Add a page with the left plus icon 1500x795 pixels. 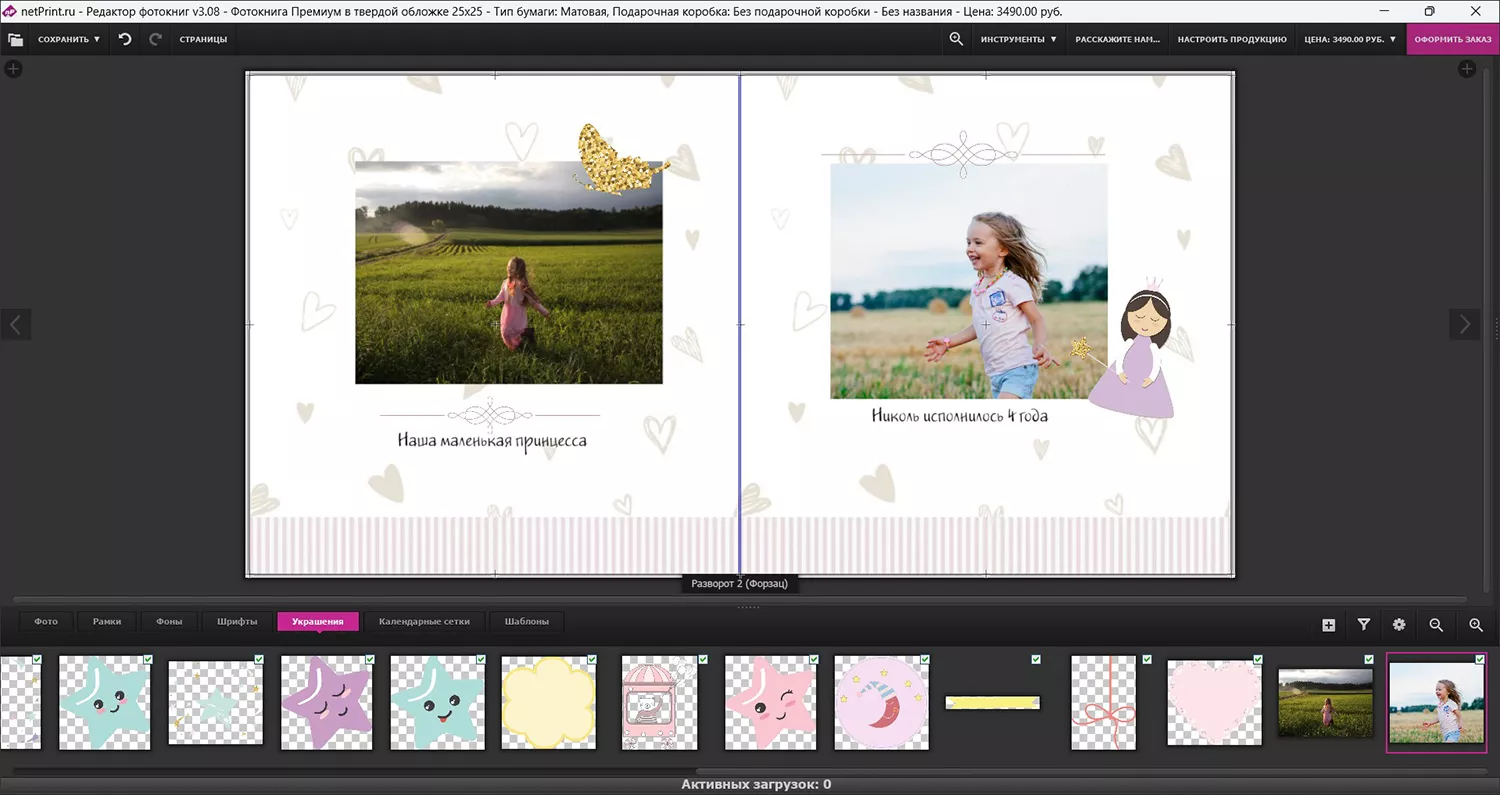click(13, 69)
